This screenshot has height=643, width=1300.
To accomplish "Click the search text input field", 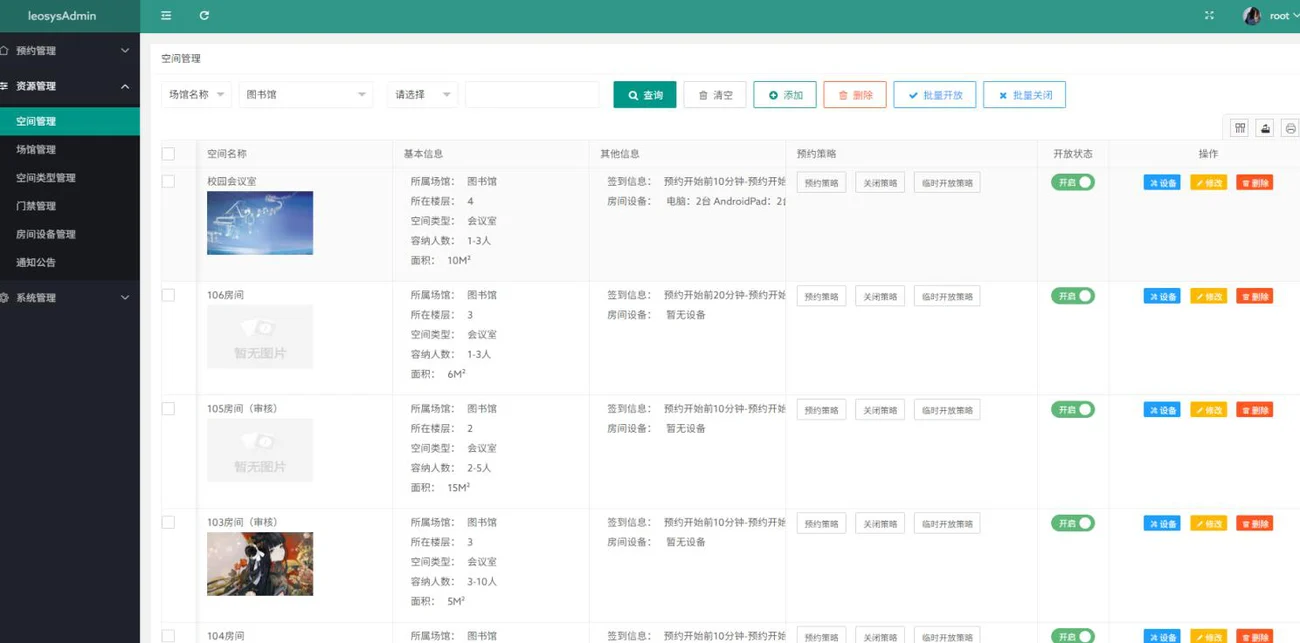I will coord(532,95).
